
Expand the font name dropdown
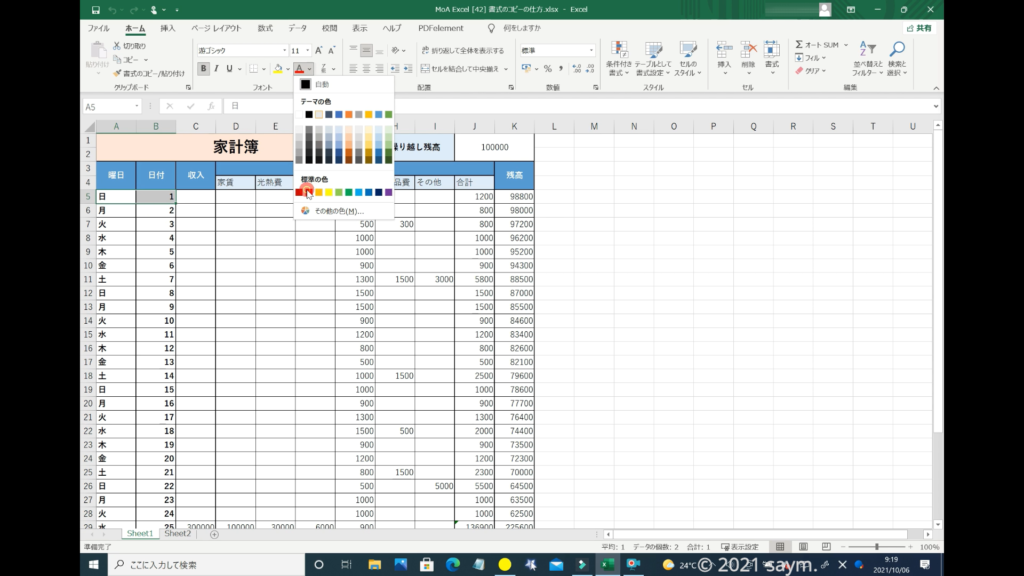(x=283, y=50)
